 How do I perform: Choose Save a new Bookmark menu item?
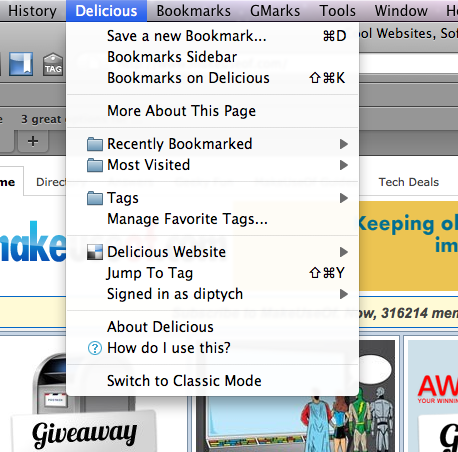[213, 36]
